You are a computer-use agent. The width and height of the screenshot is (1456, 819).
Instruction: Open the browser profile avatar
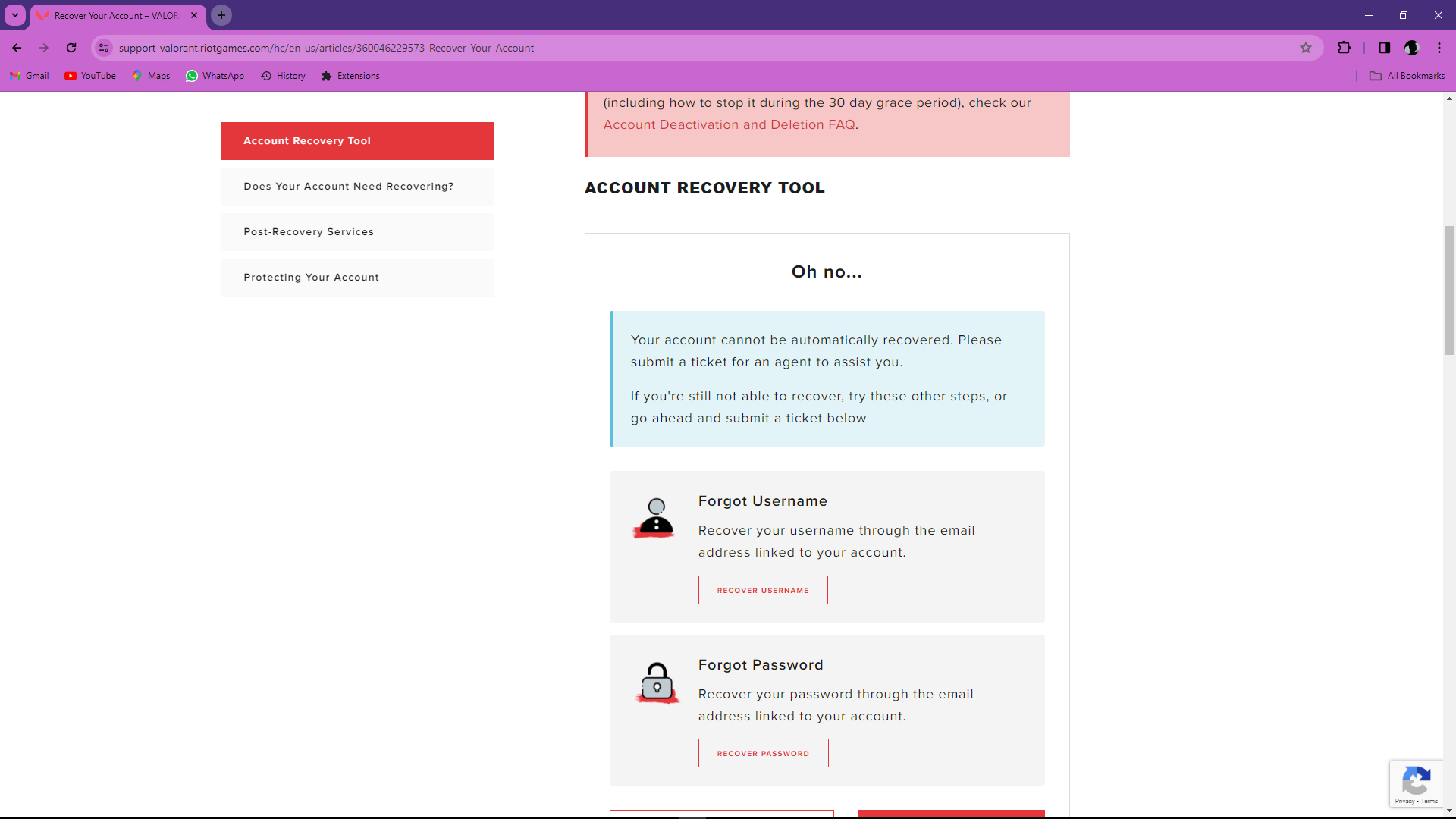(1412, 48)
